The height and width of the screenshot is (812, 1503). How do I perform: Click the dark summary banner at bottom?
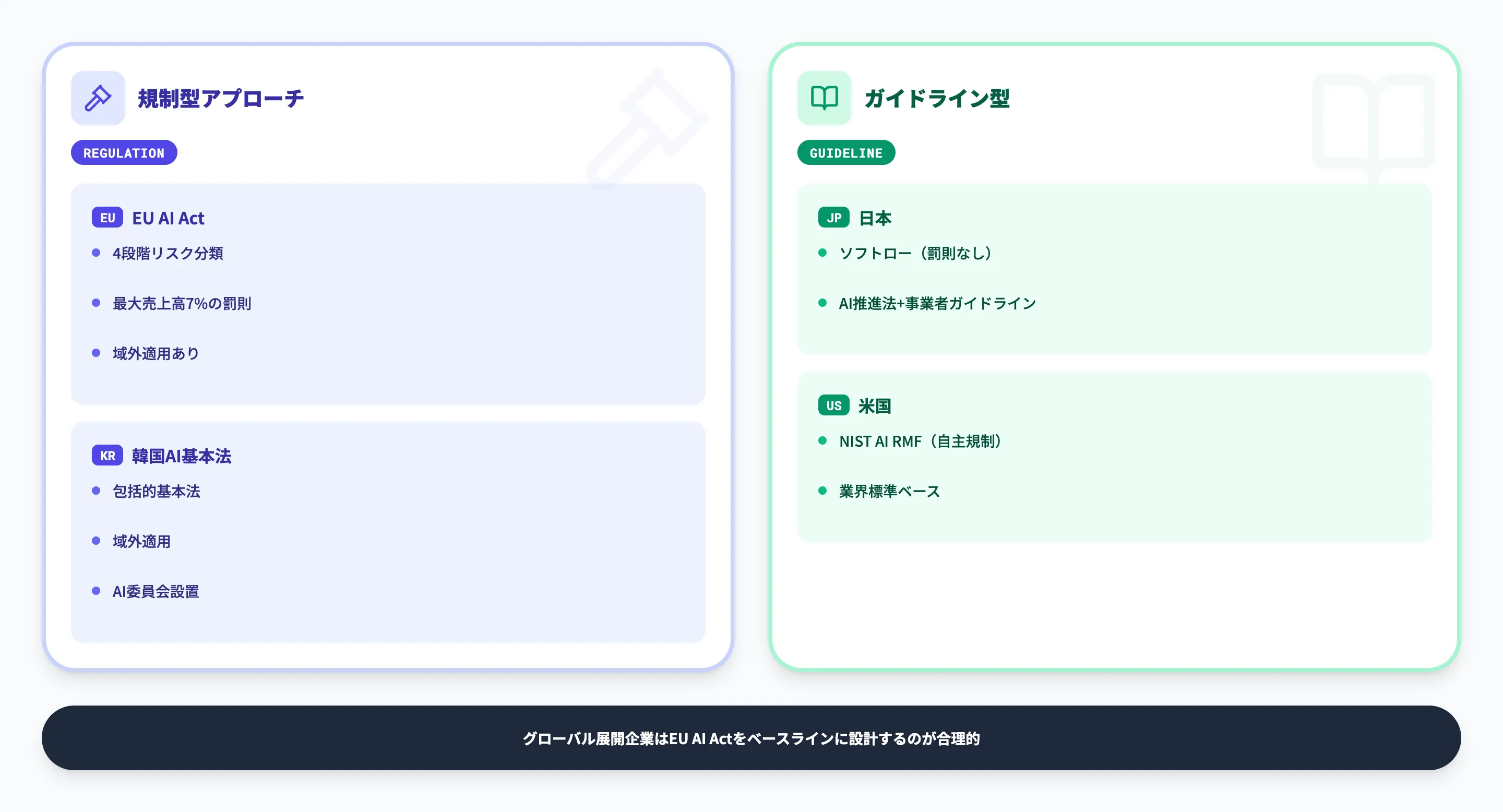[751, 738]
